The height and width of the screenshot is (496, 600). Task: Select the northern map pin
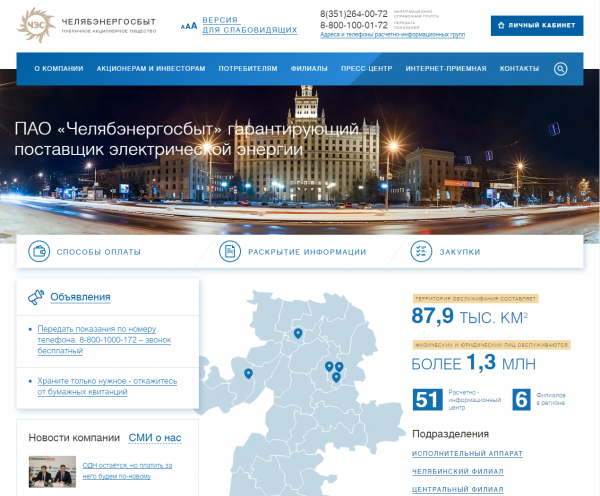[298, 333]
